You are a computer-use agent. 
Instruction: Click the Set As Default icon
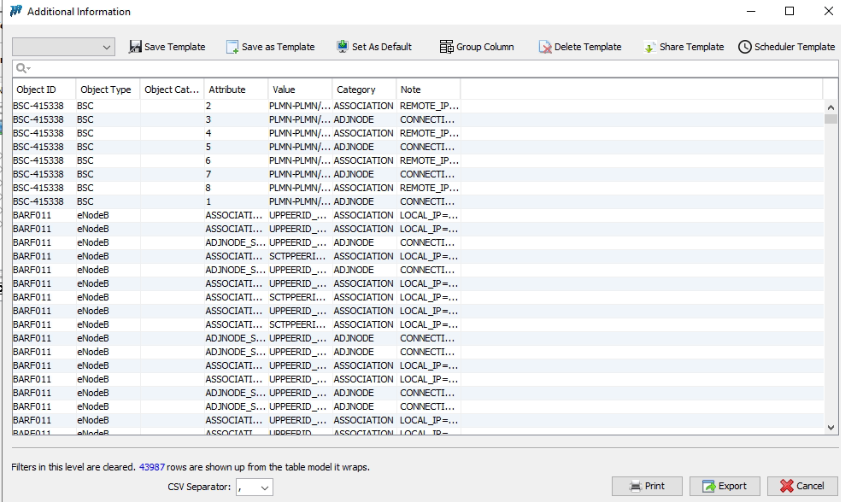coord(343,47)
